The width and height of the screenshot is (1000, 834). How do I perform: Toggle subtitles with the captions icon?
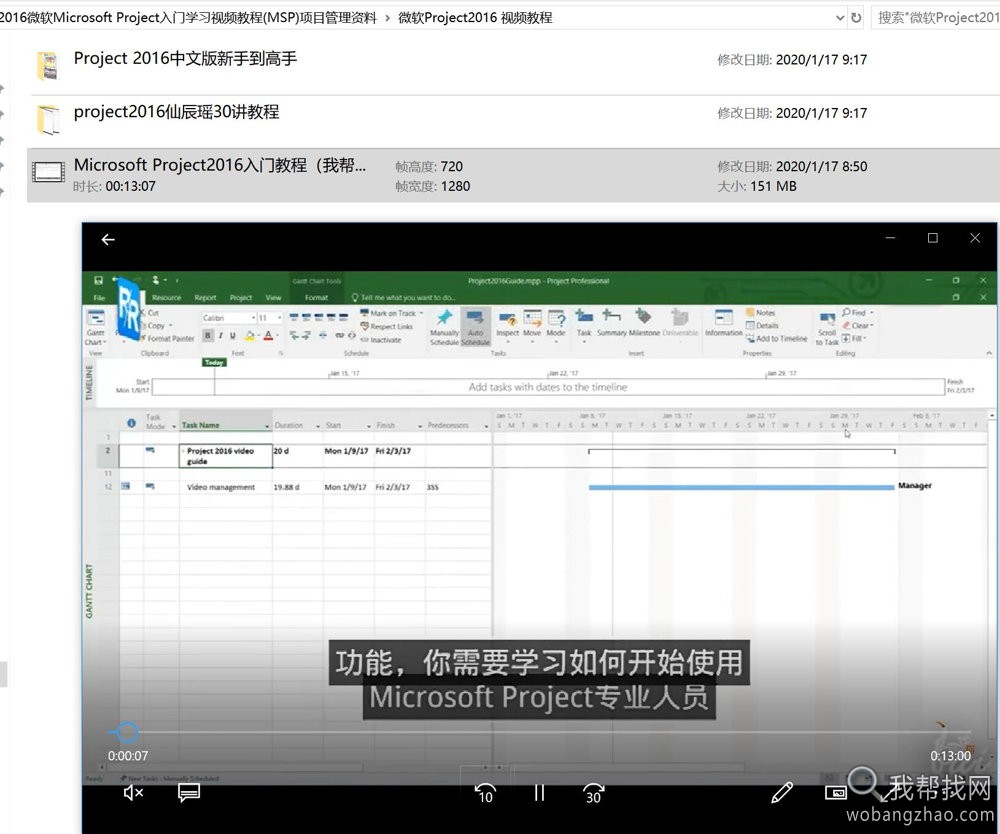[189, 793]
